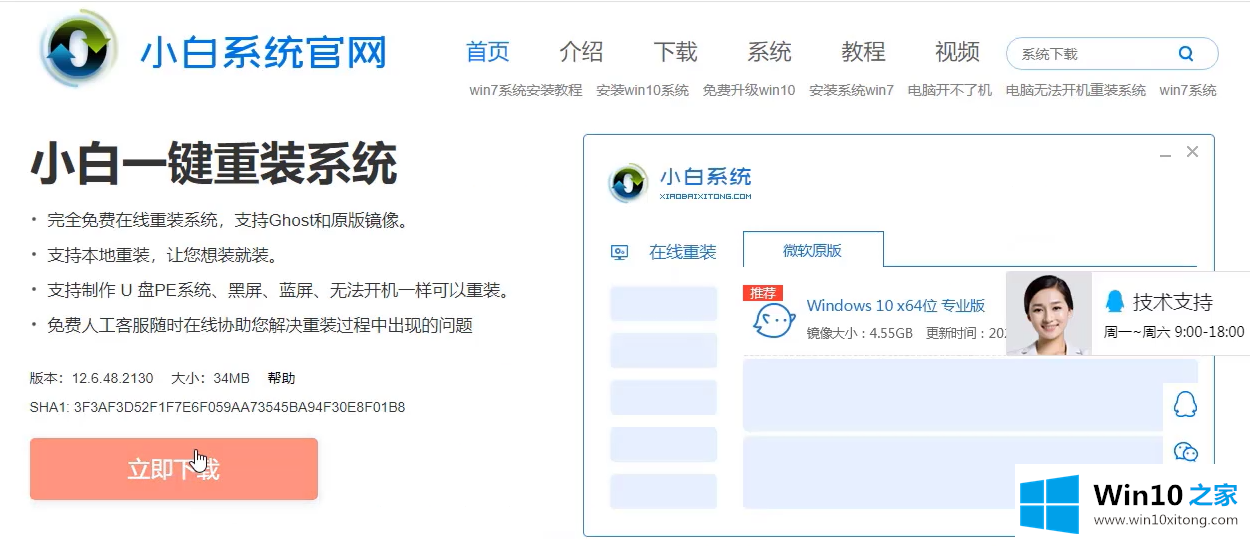The width and height of the screenshot is (1250, 546).
Task: Click the QQ penguin contact icon
Action: click(x=1185, y=404)
